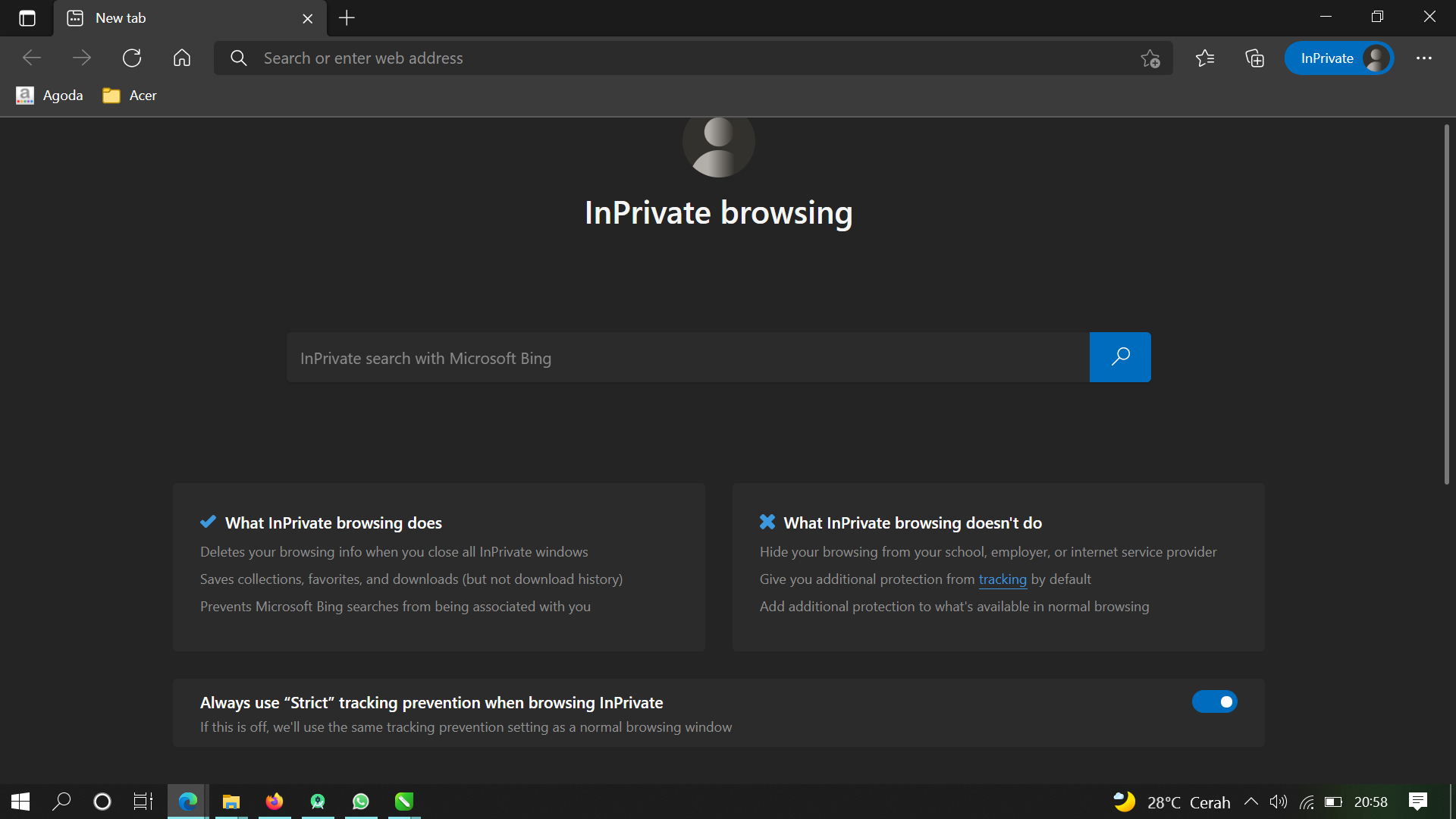The height and width of the screenshot is (819, 1456).
Task: Open a new tab with plus button
Action: 347,18
